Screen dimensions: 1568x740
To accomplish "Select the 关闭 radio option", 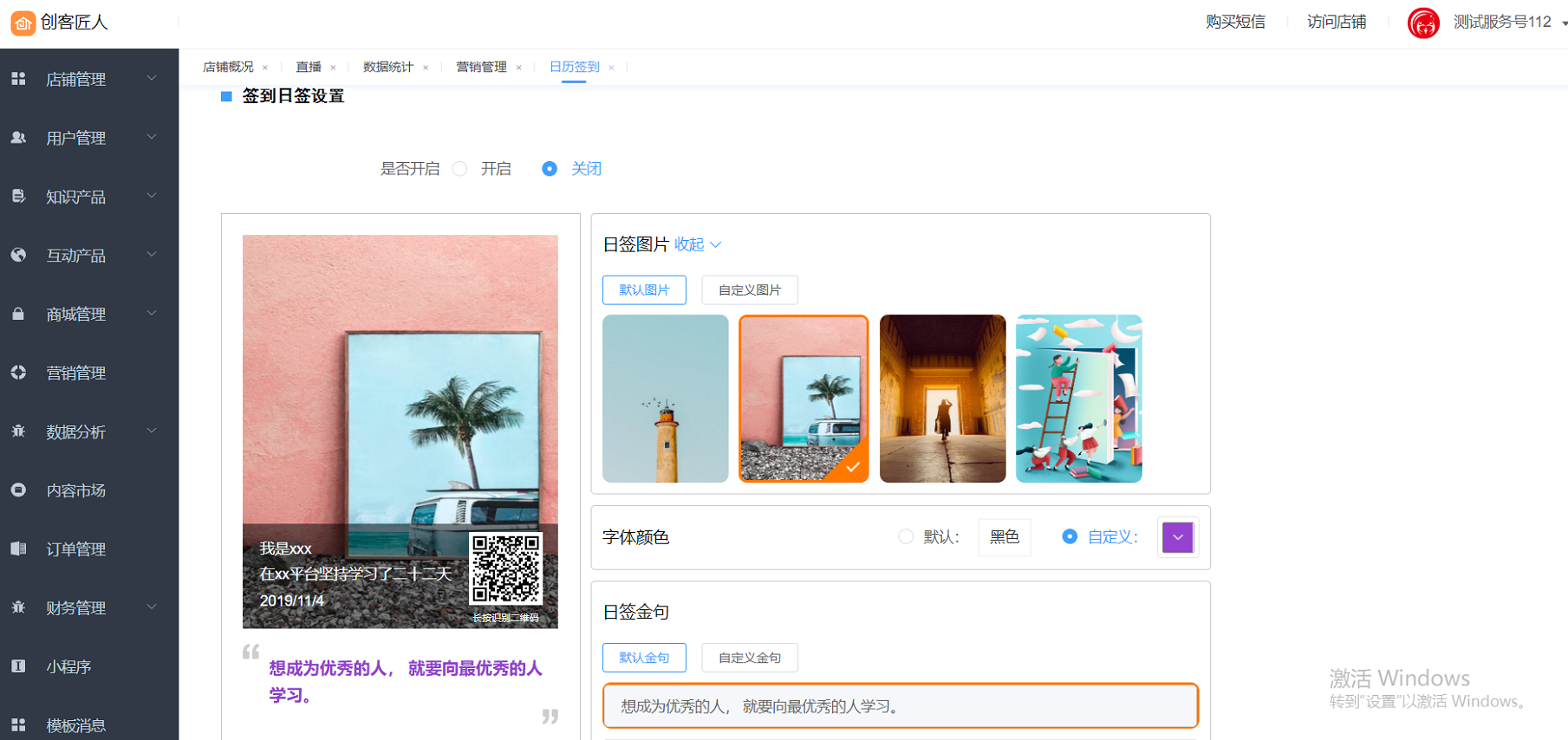I will (x=550, y=169).
